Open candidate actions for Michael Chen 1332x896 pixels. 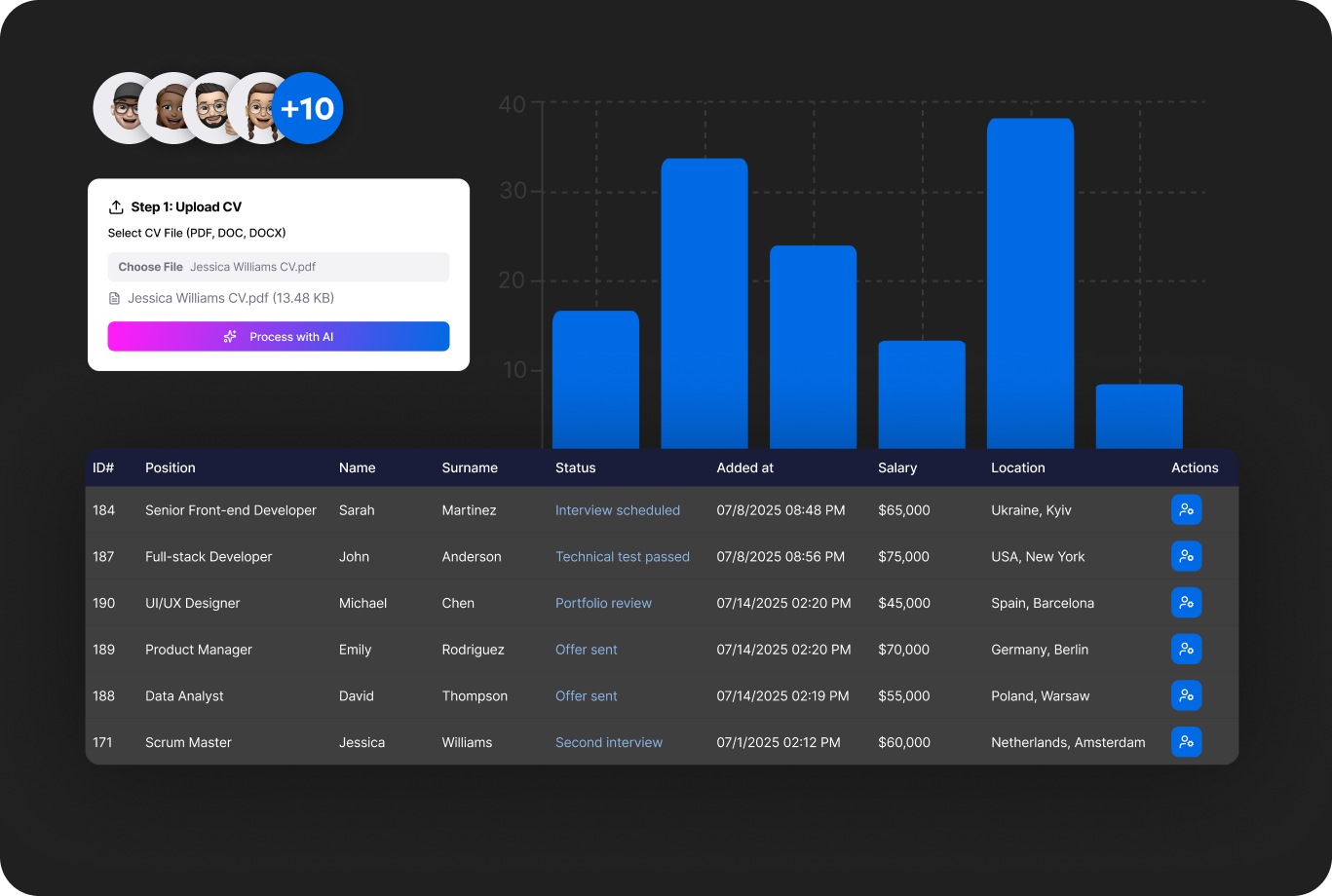coord(1186,603)
